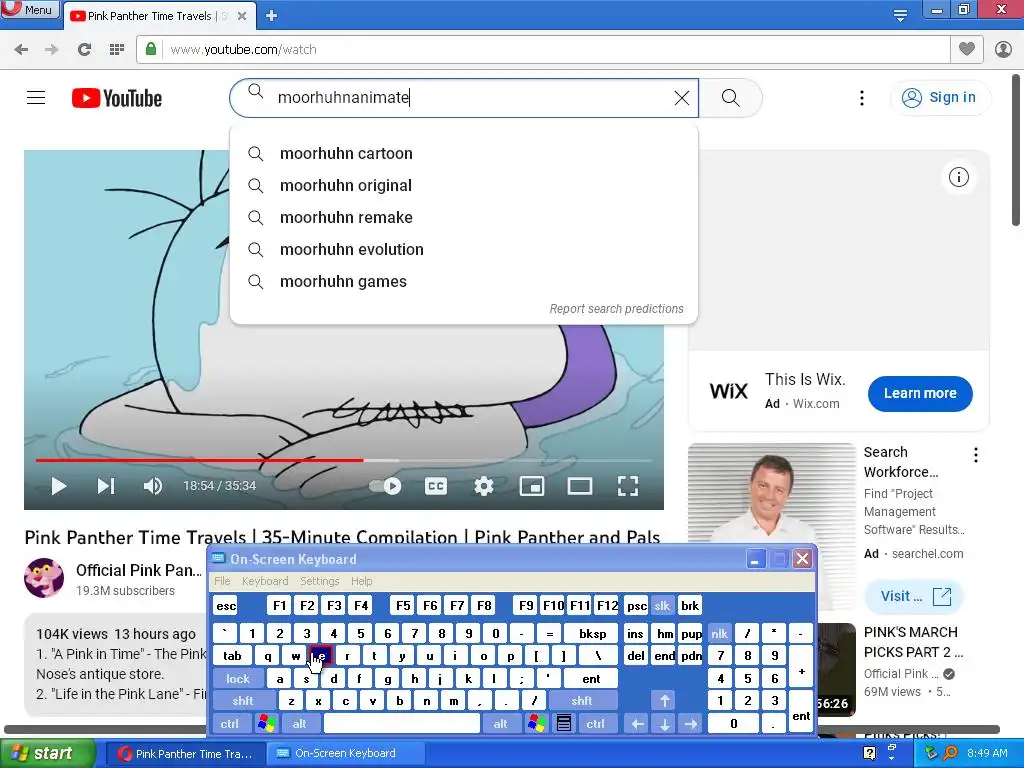
Task: Click Report search predictions link
Action: point(616,309)
